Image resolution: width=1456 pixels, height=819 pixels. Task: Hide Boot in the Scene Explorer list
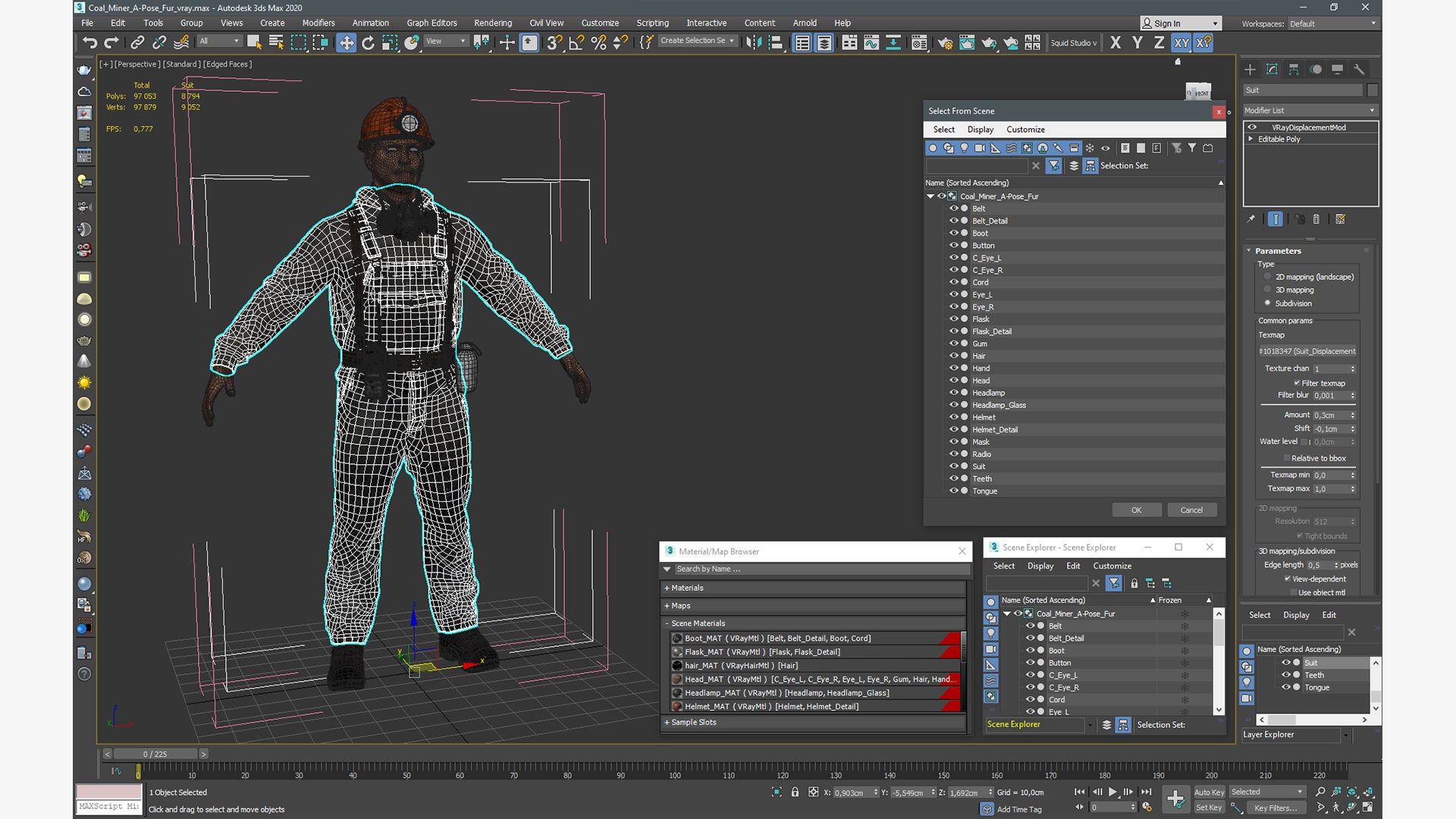1030,651
